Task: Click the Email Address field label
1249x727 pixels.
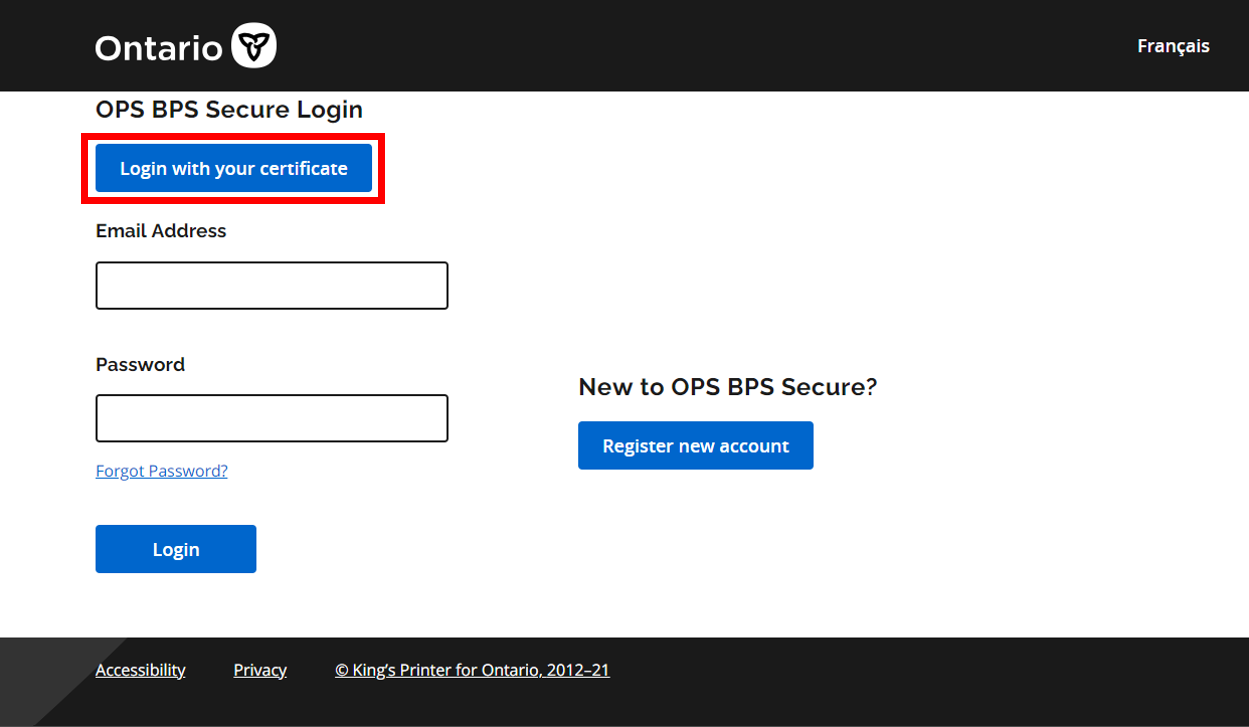Action: pos(161,231)
